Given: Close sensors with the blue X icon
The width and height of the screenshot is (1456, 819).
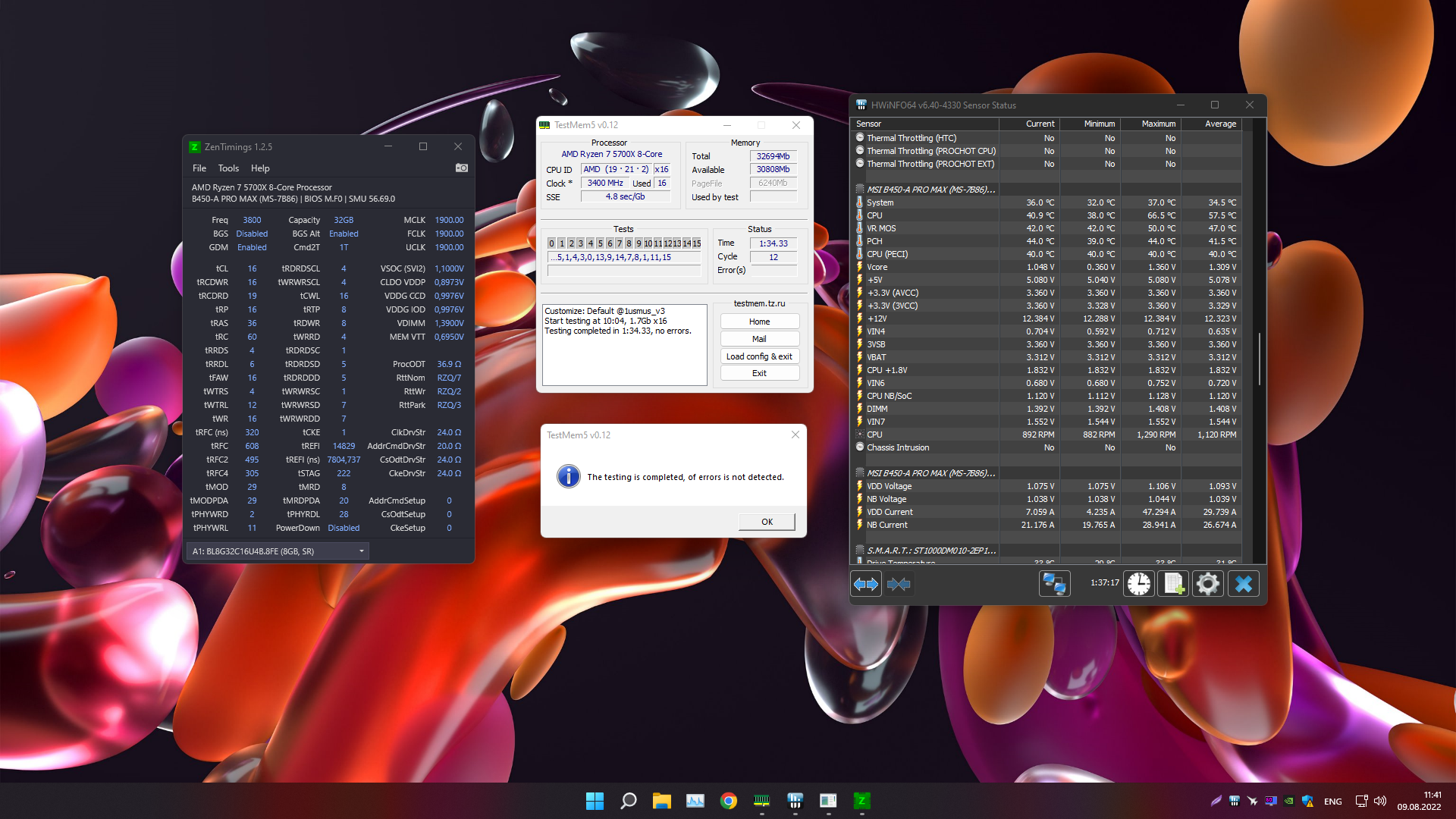Looking at the screenshot, I should 1244,584.
